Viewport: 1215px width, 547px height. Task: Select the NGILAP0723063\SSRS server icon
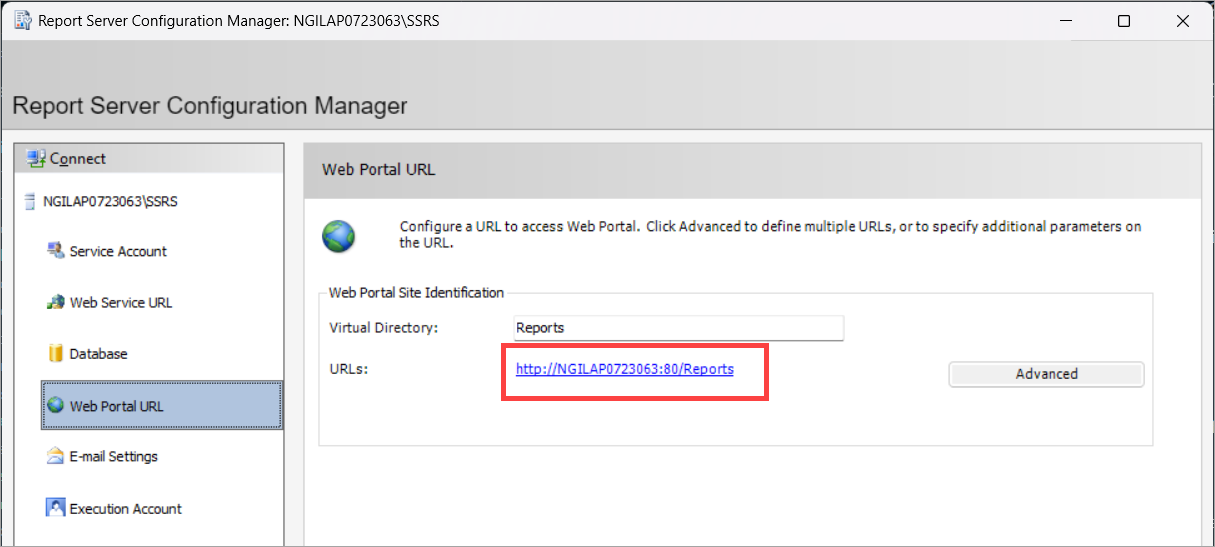31,201
